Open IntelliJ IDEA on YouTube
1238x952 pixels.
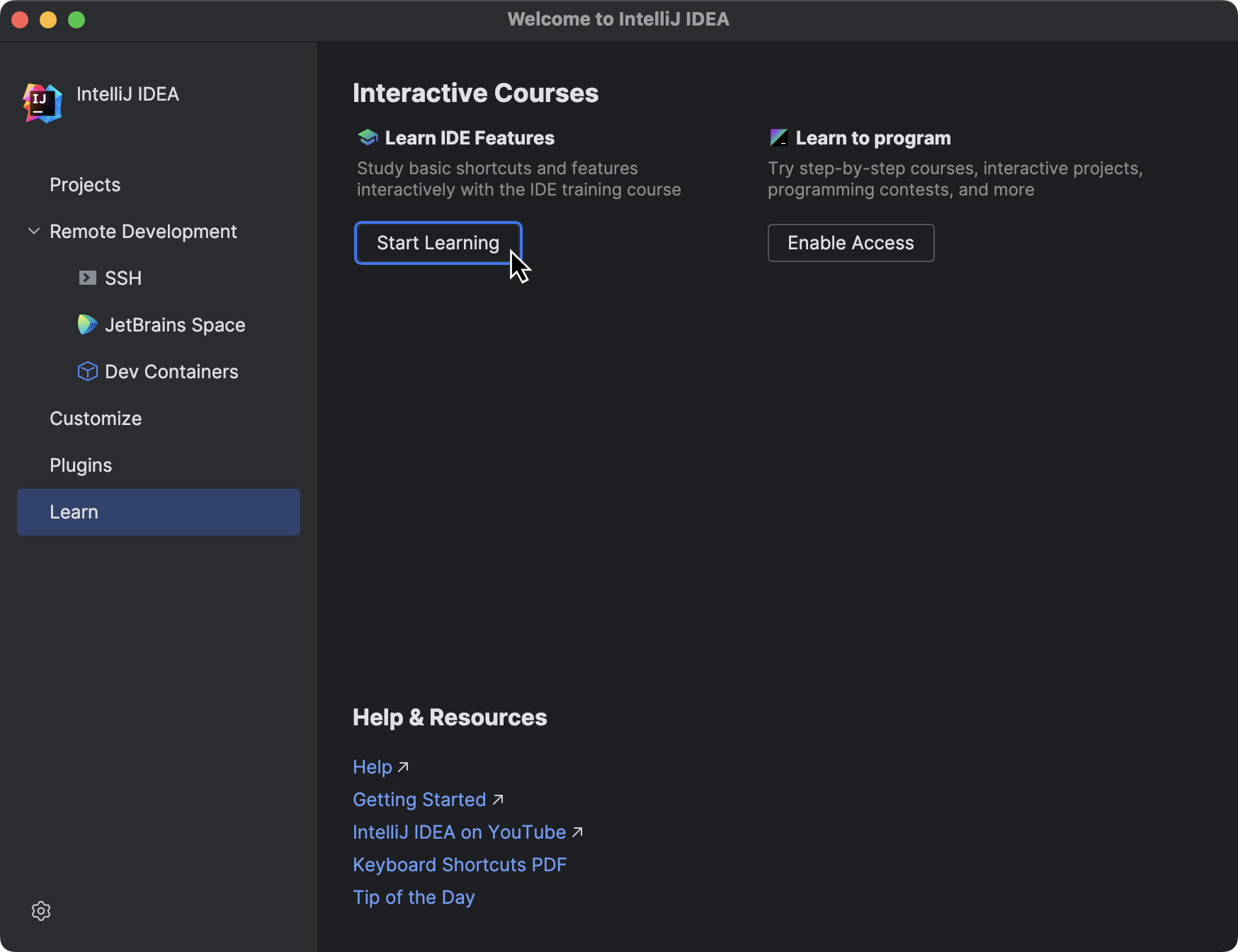point(459,832)
